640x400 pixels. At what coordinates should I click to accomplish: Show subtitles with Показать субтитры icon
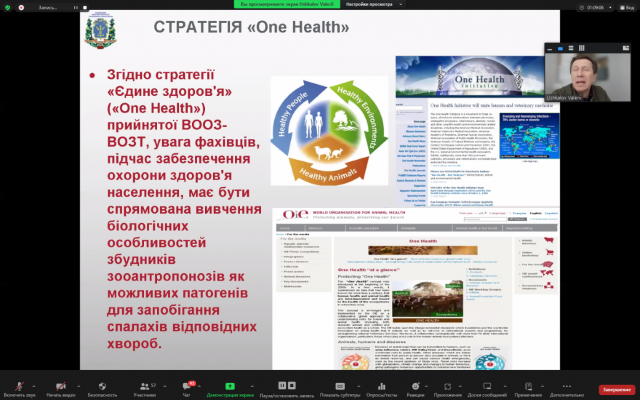340,386
